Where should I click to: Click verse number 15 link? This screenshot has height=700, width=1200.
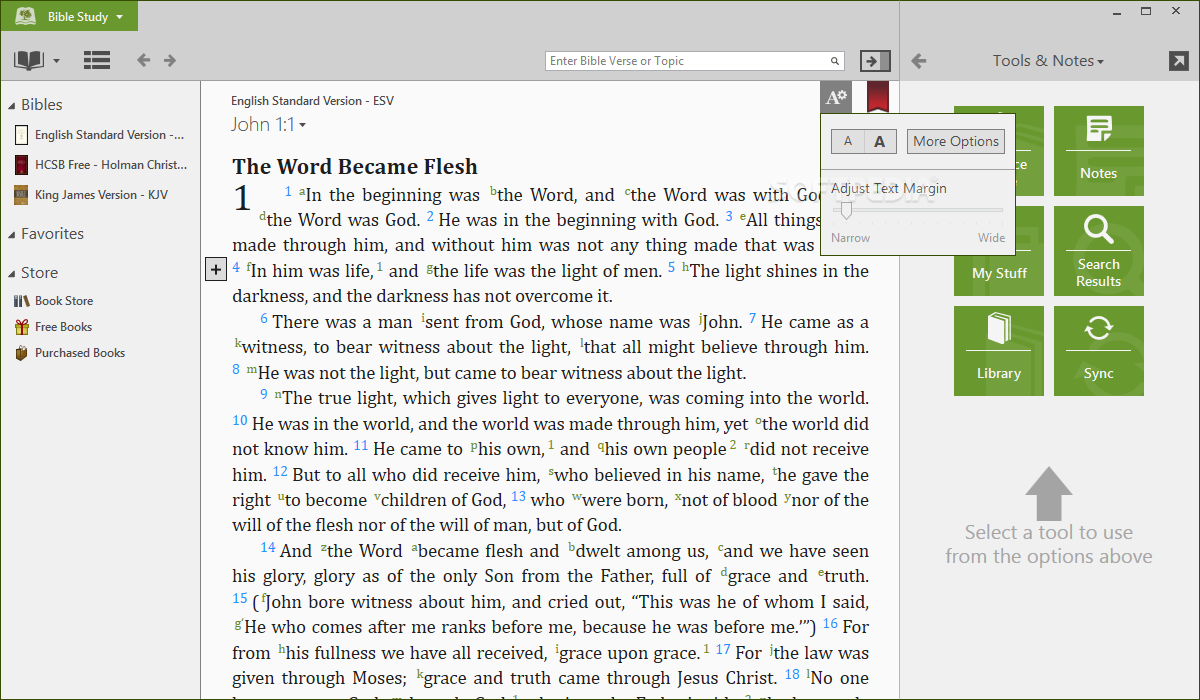[240, 598]
